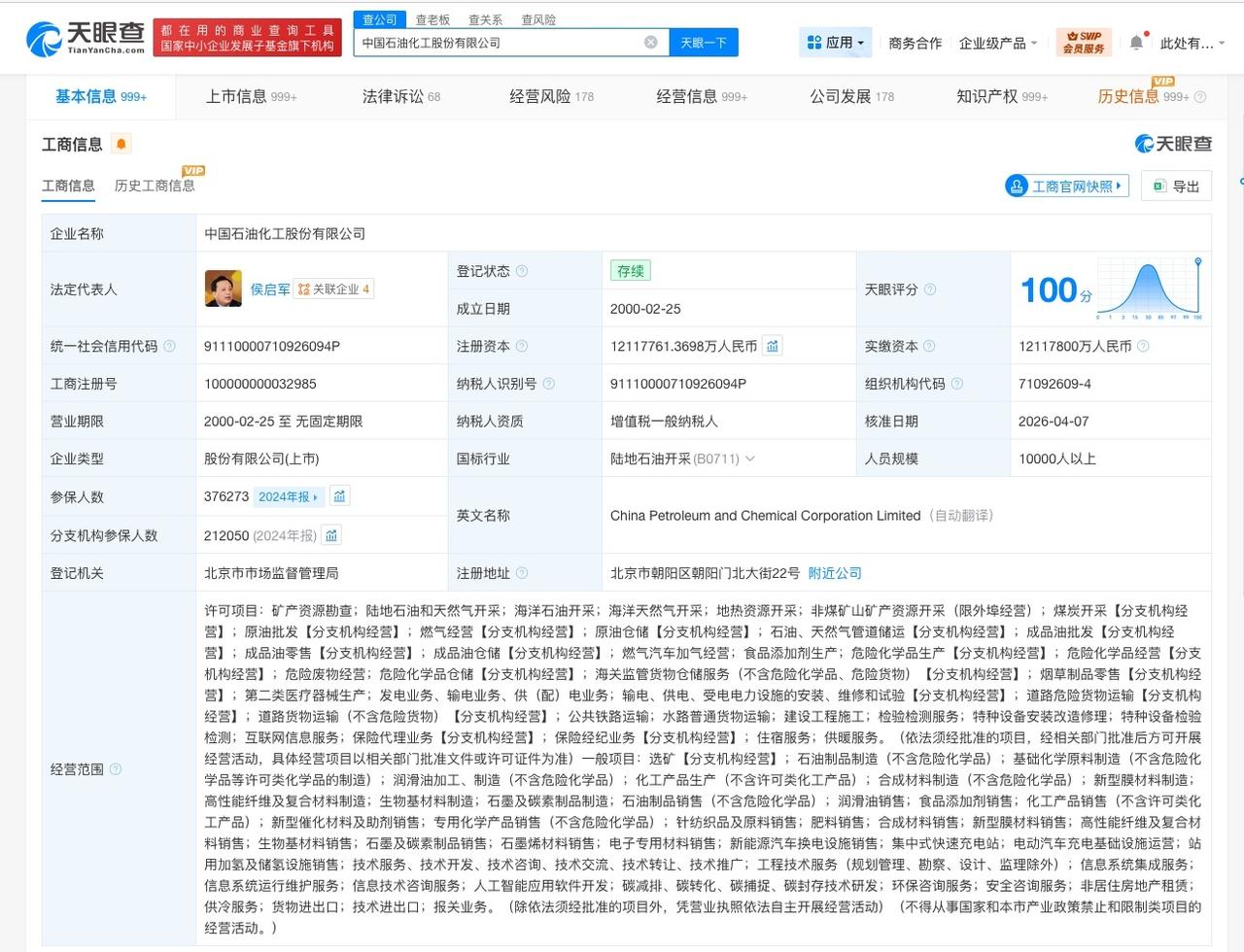Click the 工商官网快照 button
Image resolution: width=1244 pixels, height=952 pixels.
[x=1066, y=186]
